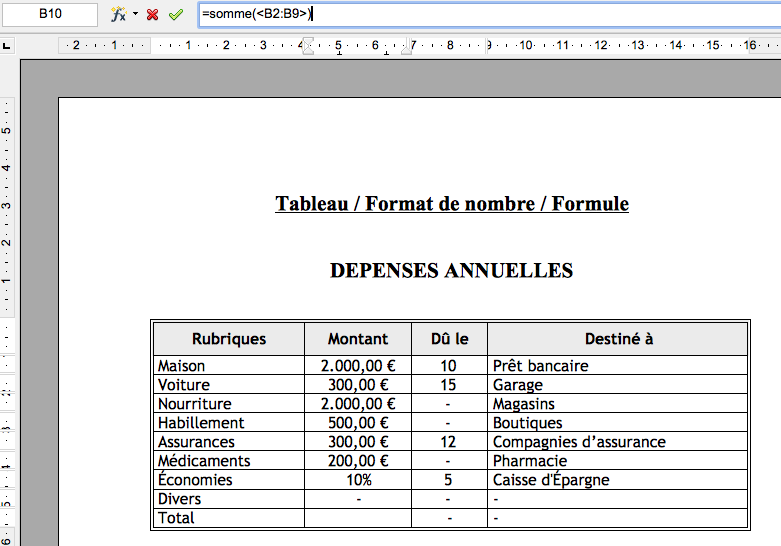
Task: Click the 'Maison' cell
Action: 229,366
